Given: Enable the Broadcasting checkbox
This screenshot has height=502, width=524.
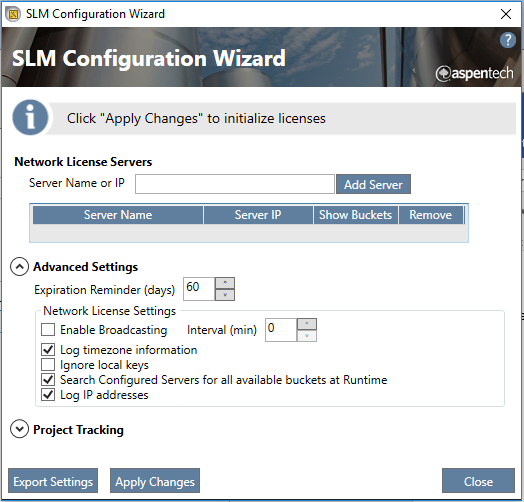Looking at the screenshot, I should click(48, 330).
